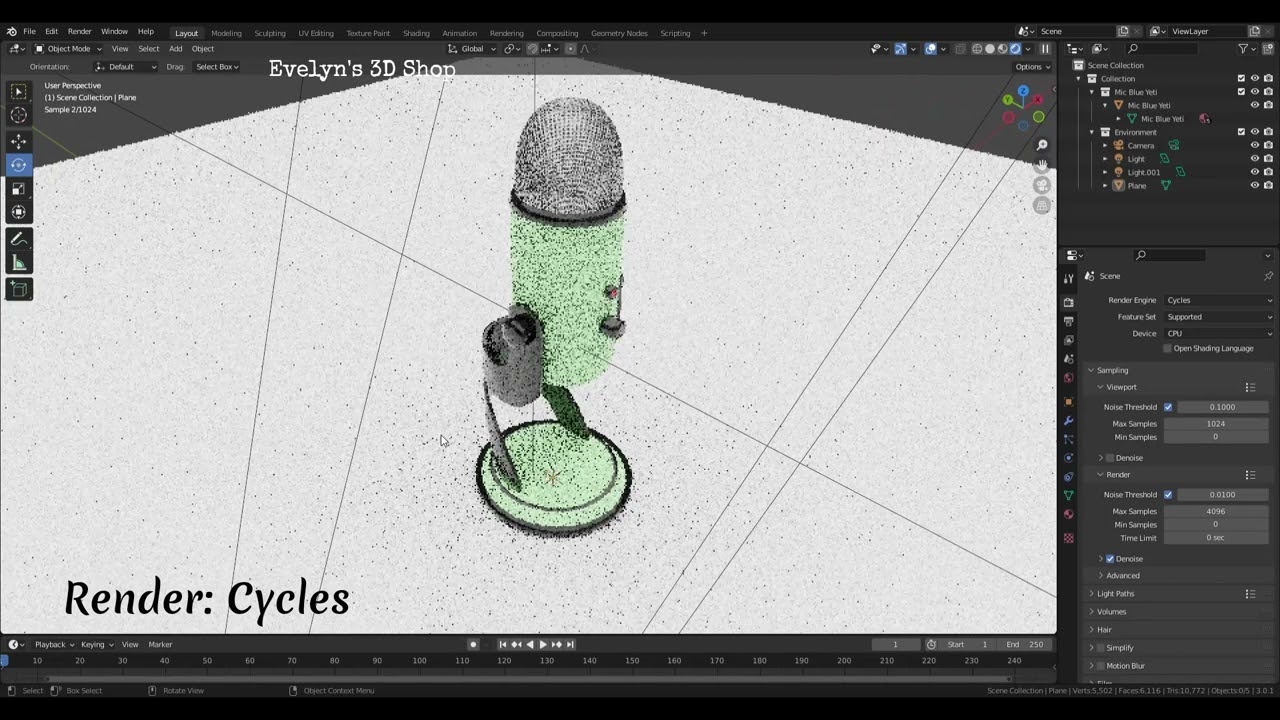Screen dimensions: 1280x720
Task: Open the Render menu in top bar
Action: pyautogui.click(x=79, y=32)
